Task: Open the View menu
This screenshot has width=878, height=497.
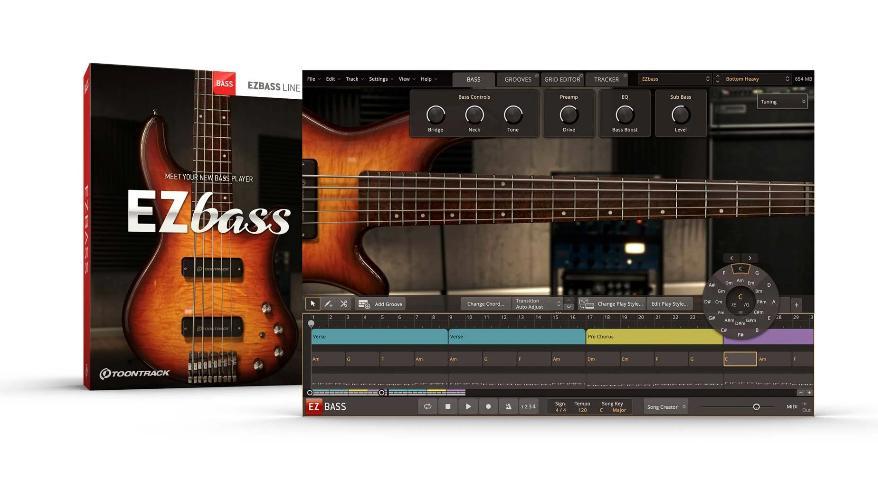Action: [405, 79]
